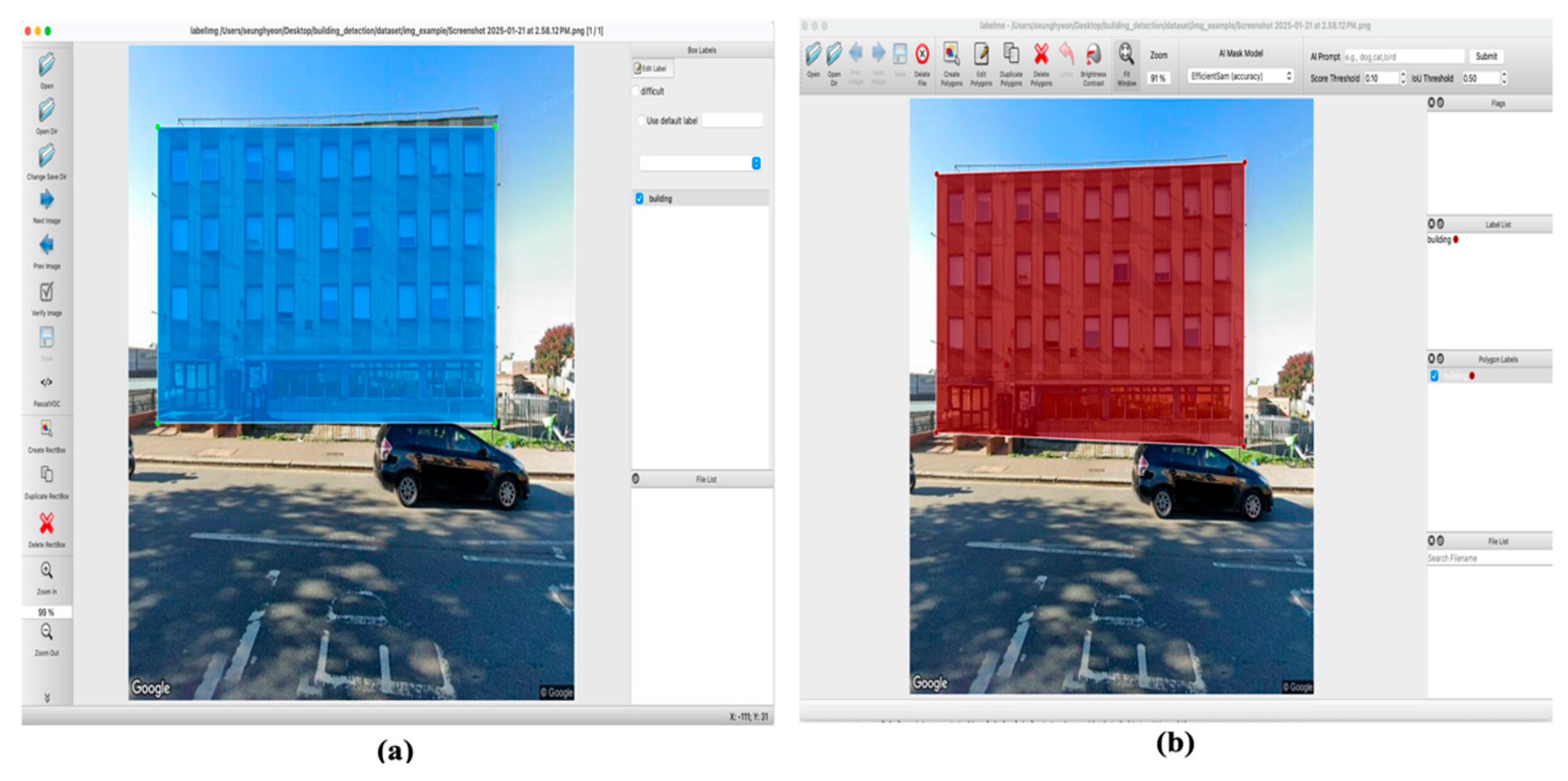Enable Use default label checkbox
This screenshot has width=1568, height=781.
pos(641,120)
